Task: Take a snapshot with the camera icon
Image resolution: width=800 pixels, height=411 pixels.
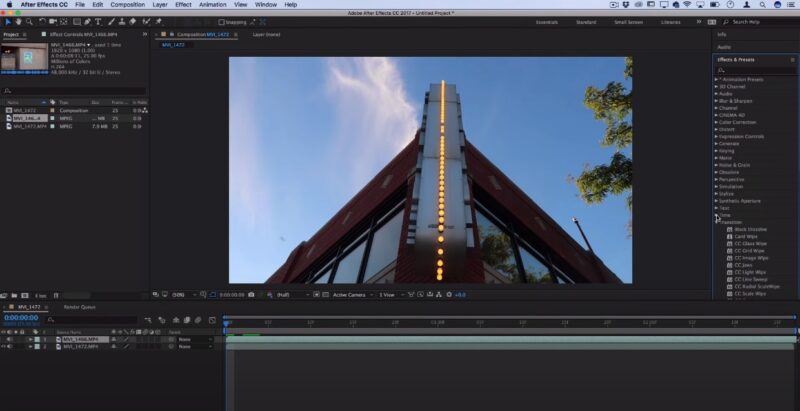Action: tap(251, 295)
